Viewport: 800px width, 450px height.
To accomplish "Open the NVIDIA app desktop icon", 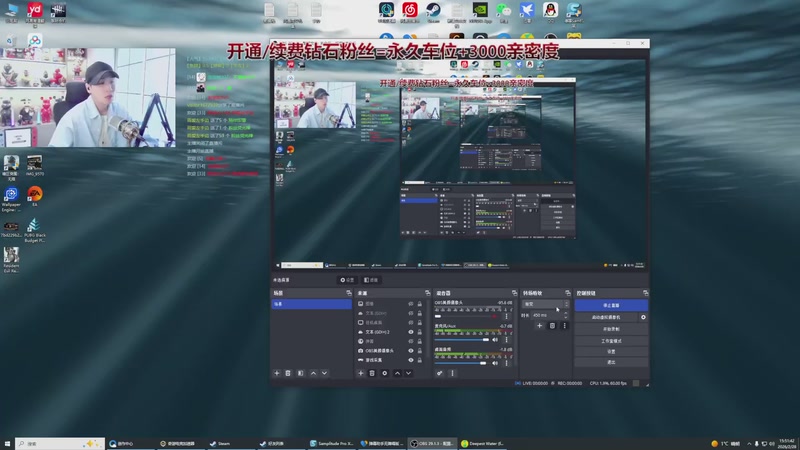I will coord(480,12).
